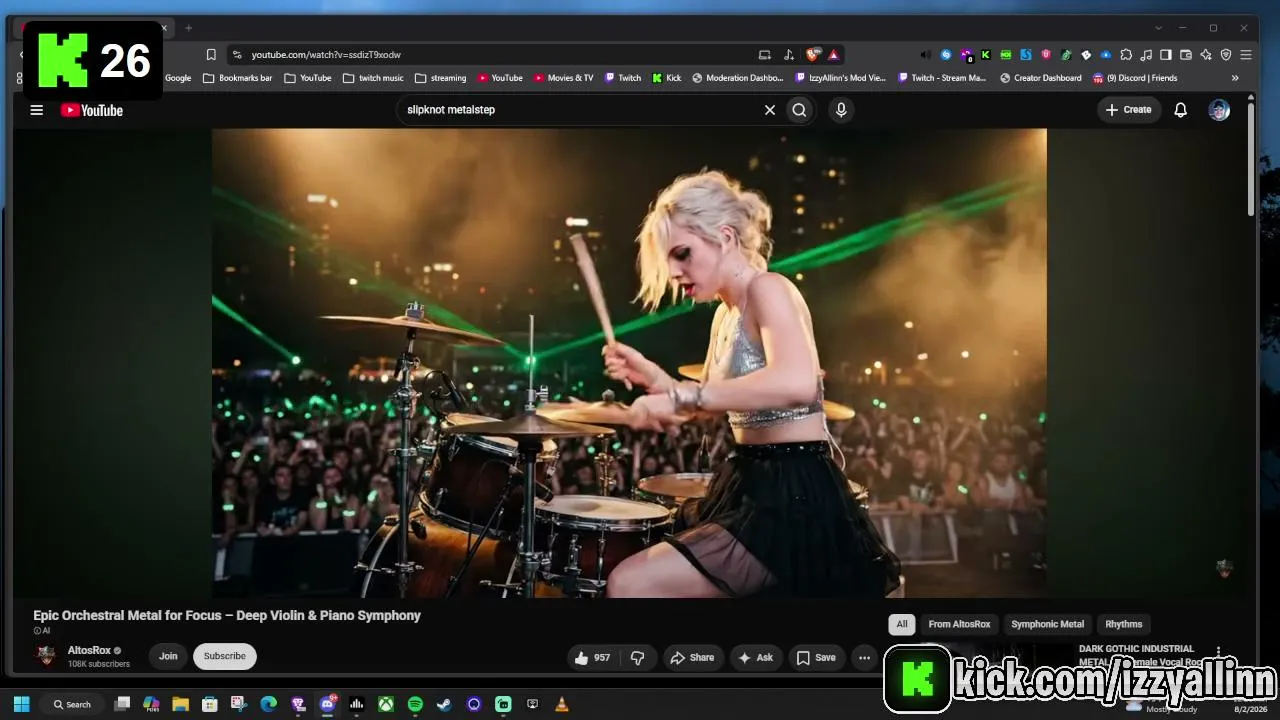Click the channel watermark on the video
1280x720 pixels.
click(x=1224, y=568)
